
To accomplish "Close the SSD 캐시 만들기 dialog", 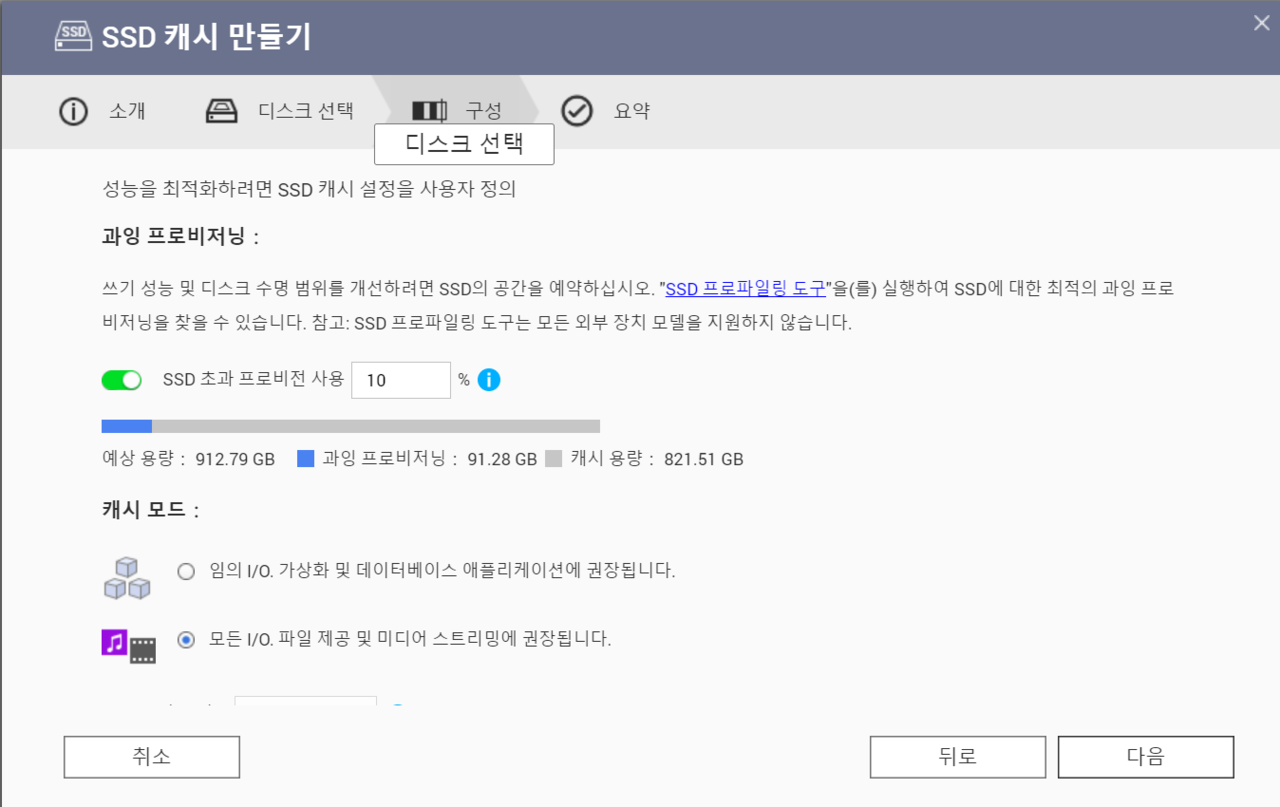I will 1262,23.
